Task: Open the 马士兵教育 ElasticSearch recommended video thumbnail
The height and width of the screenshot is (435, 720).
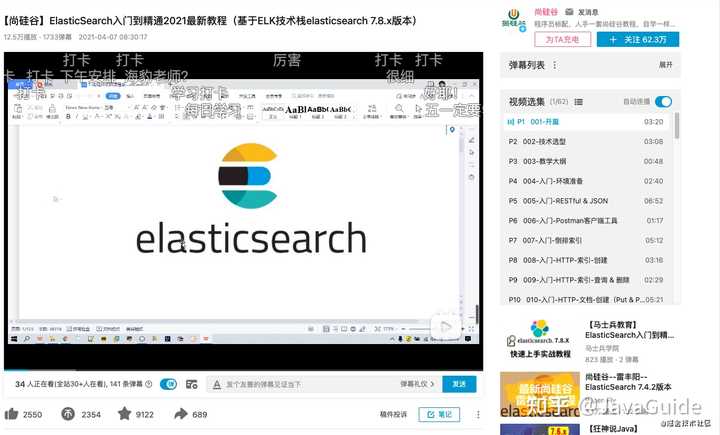Action: pyautogui.click(x=540, y=339)
